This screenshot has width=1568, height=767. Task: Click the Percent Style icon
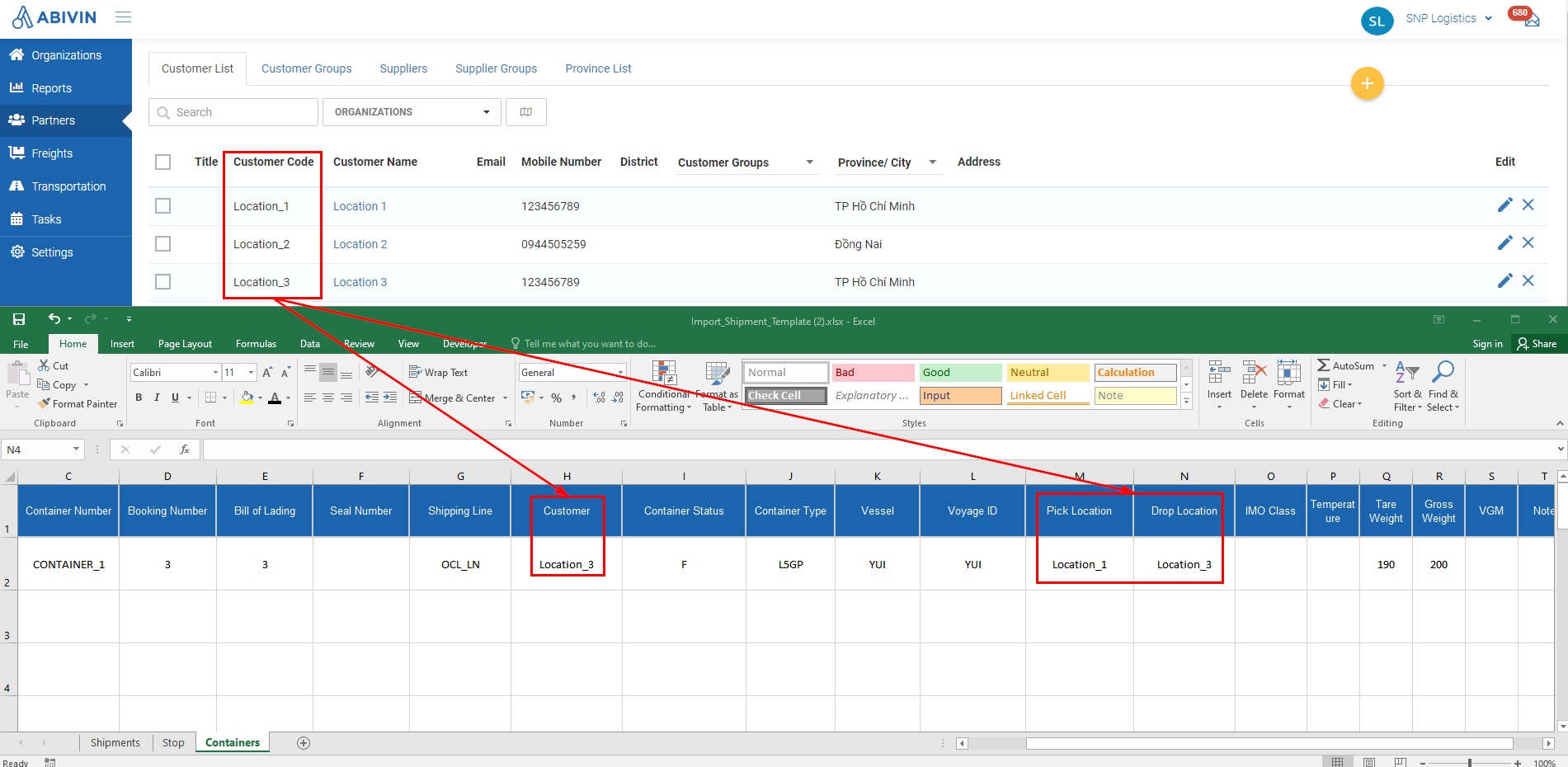[557, 398]
